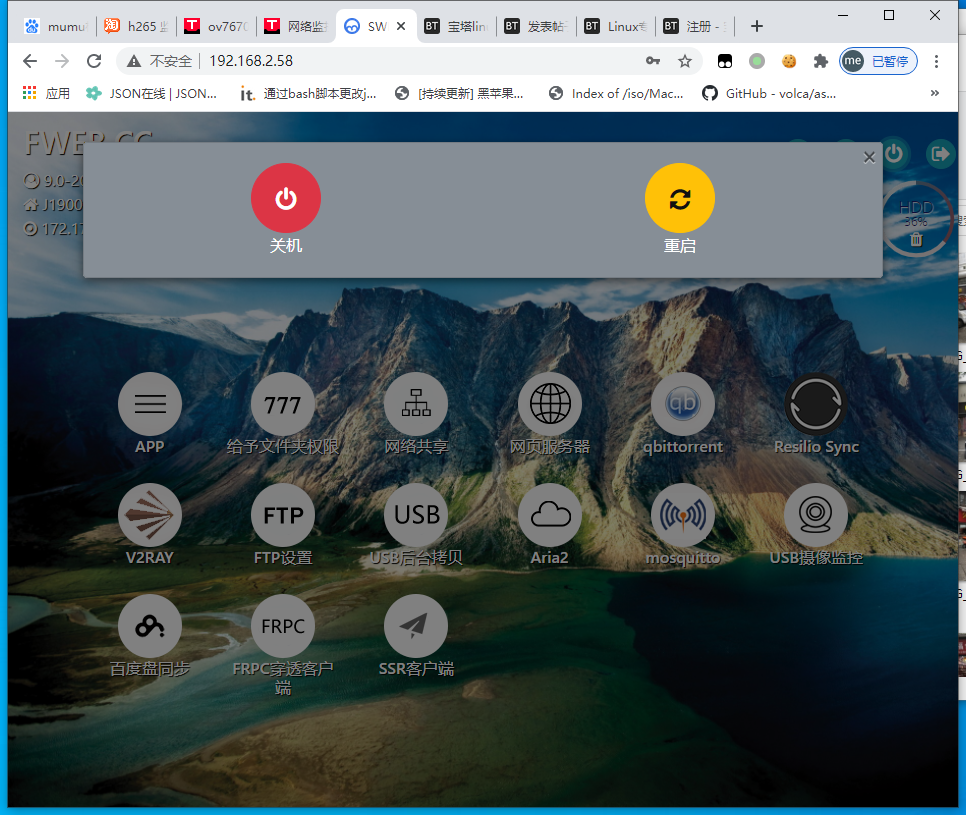Expand the hidden bookmarks overflow chevron
The height and width of the screenshot is (815, 966).
(x=935, y=93)
